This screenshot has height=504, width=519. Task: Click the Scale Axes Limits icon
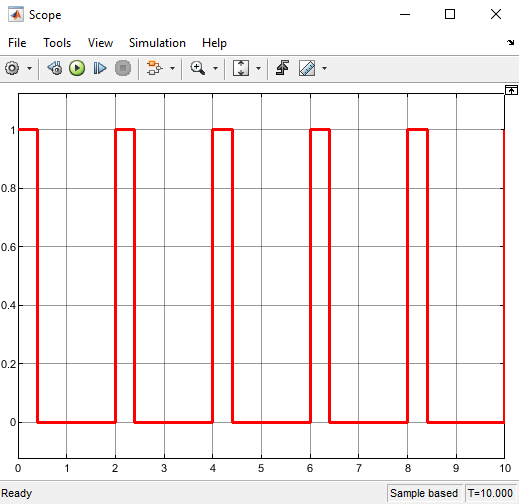pos(241,68)
